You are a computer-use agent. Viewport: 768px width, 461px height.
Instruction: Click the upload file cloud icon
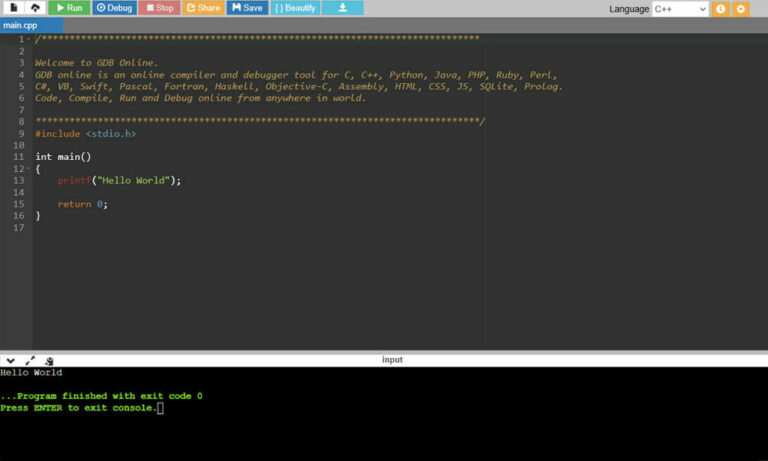(35, 8)
